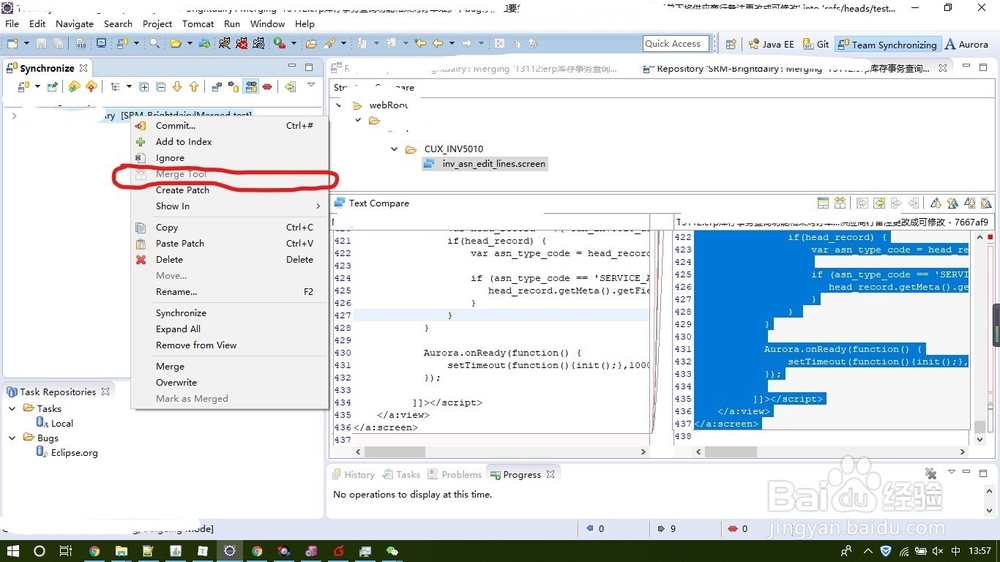
Task: Click the volume icon in system tray
Action: coord(938,551)
